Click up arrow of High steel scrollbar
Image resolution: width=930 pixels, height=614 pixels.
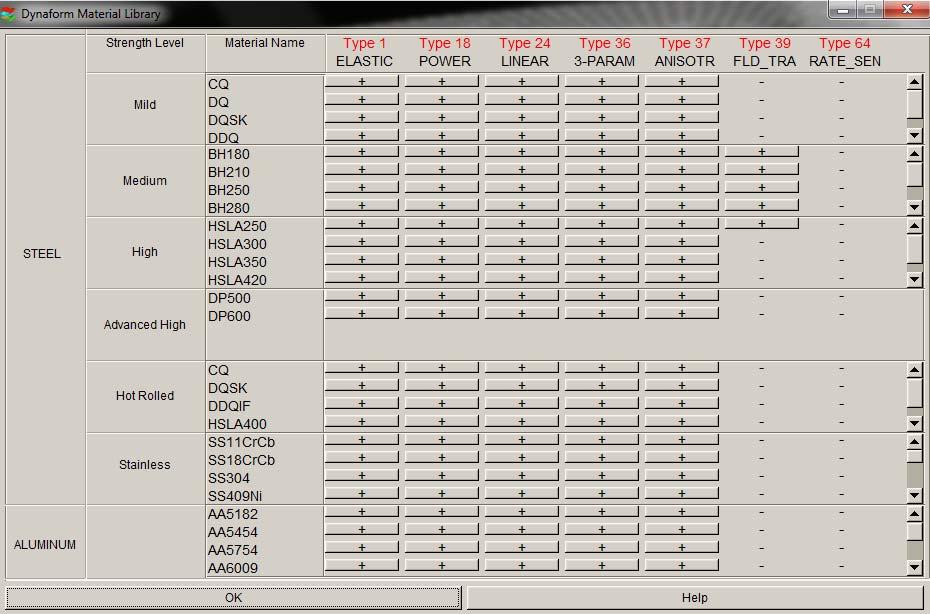click(x=915, y=226)
